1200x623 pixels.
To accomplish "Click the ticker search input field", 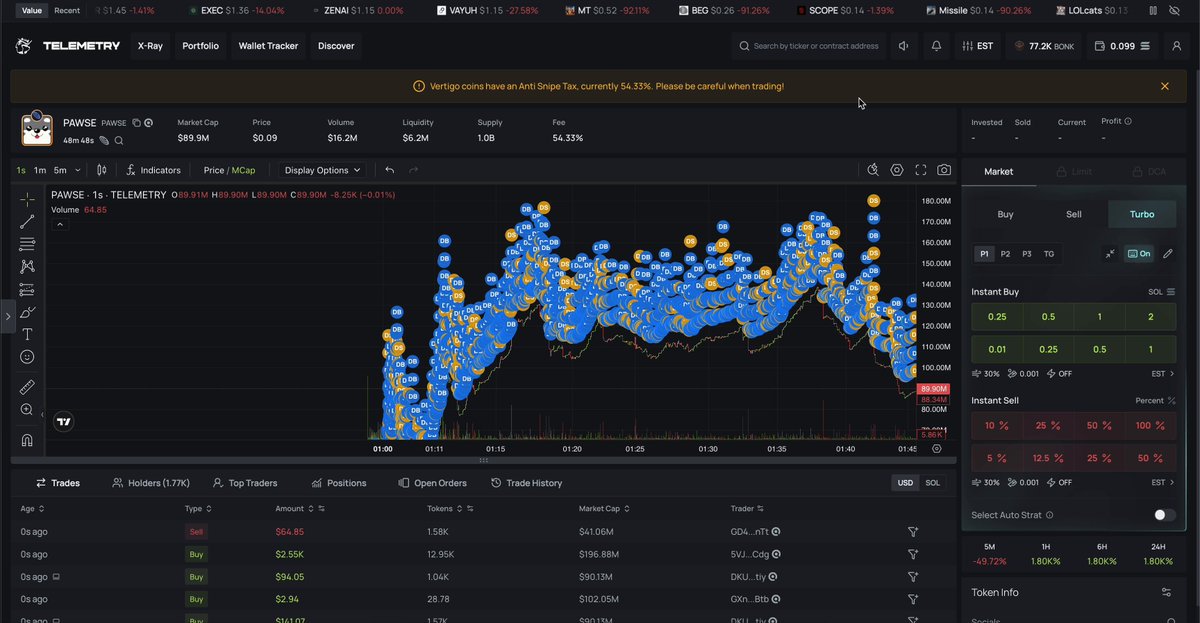I will click(x=808, y=46).
